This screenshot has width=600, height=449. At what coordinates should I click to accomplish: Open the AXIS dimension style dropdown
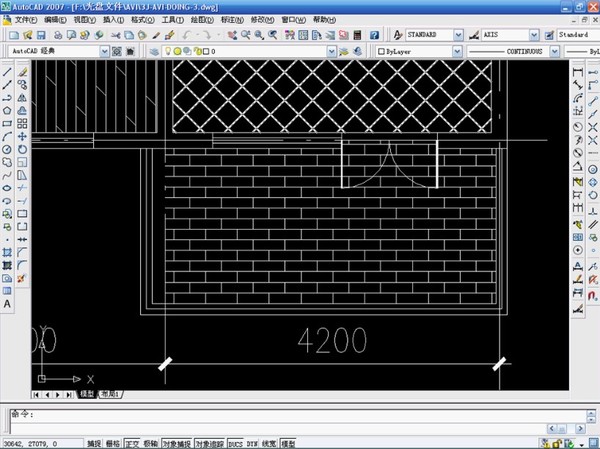click(534, 35)
